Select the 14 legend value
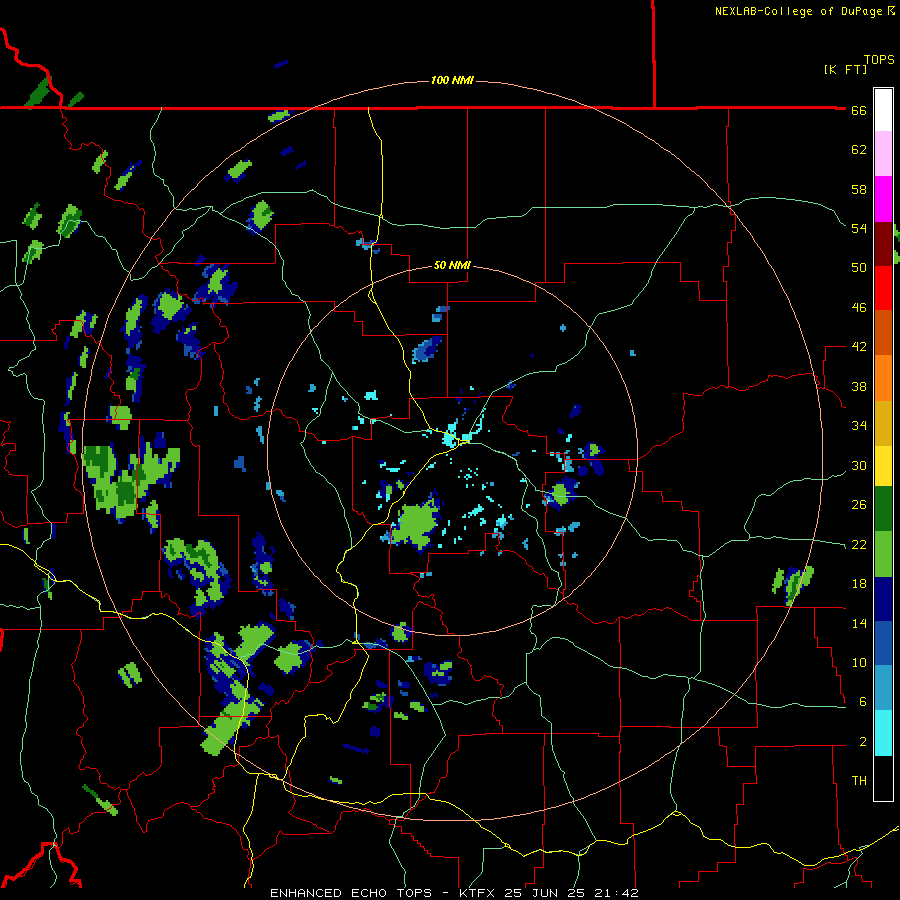Viewport: 900px width, 900px height. (859, 623)
